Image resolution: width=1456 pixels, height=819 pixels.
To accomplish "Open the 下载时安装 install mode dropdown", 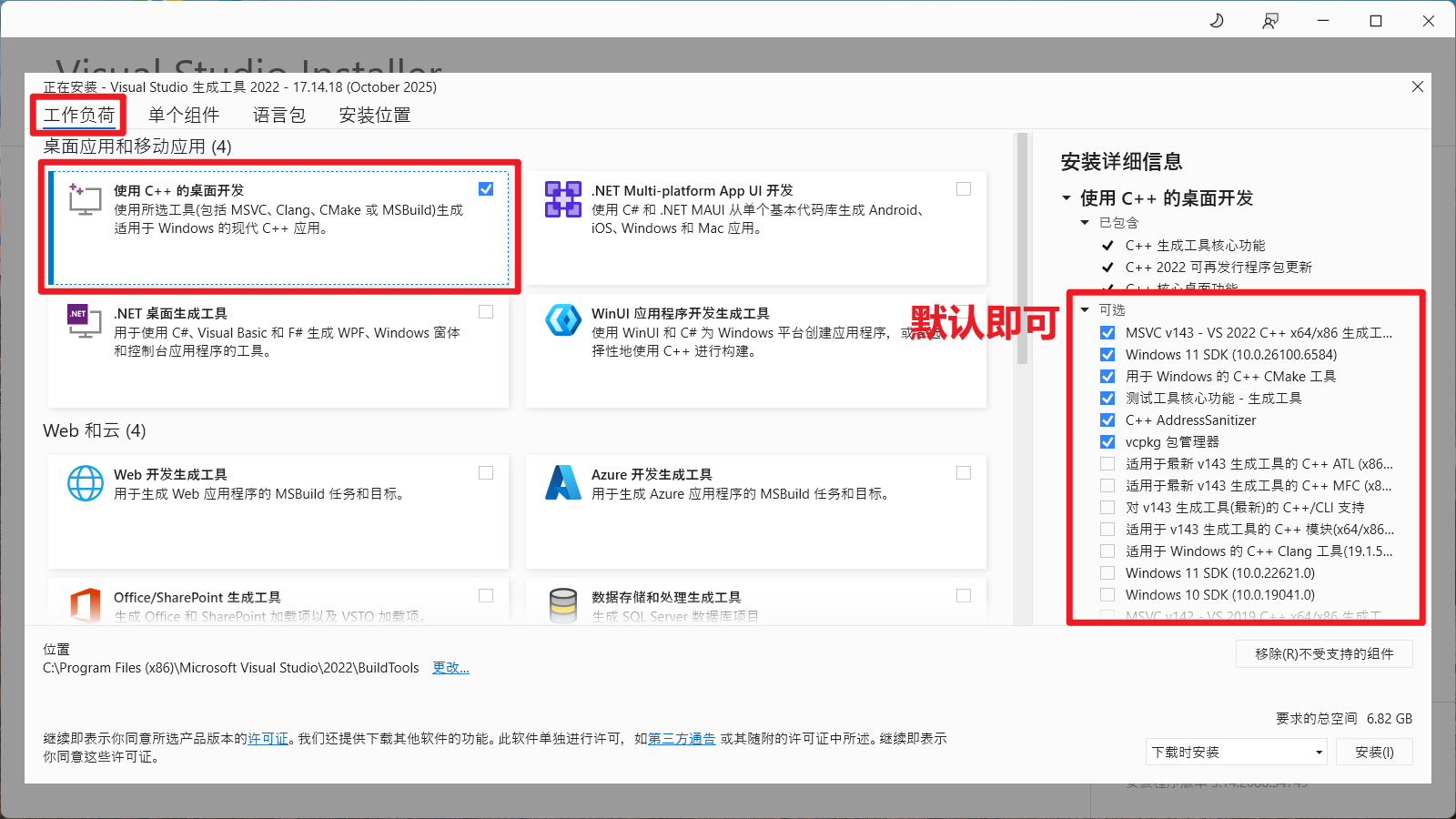I will [1236, 753].
